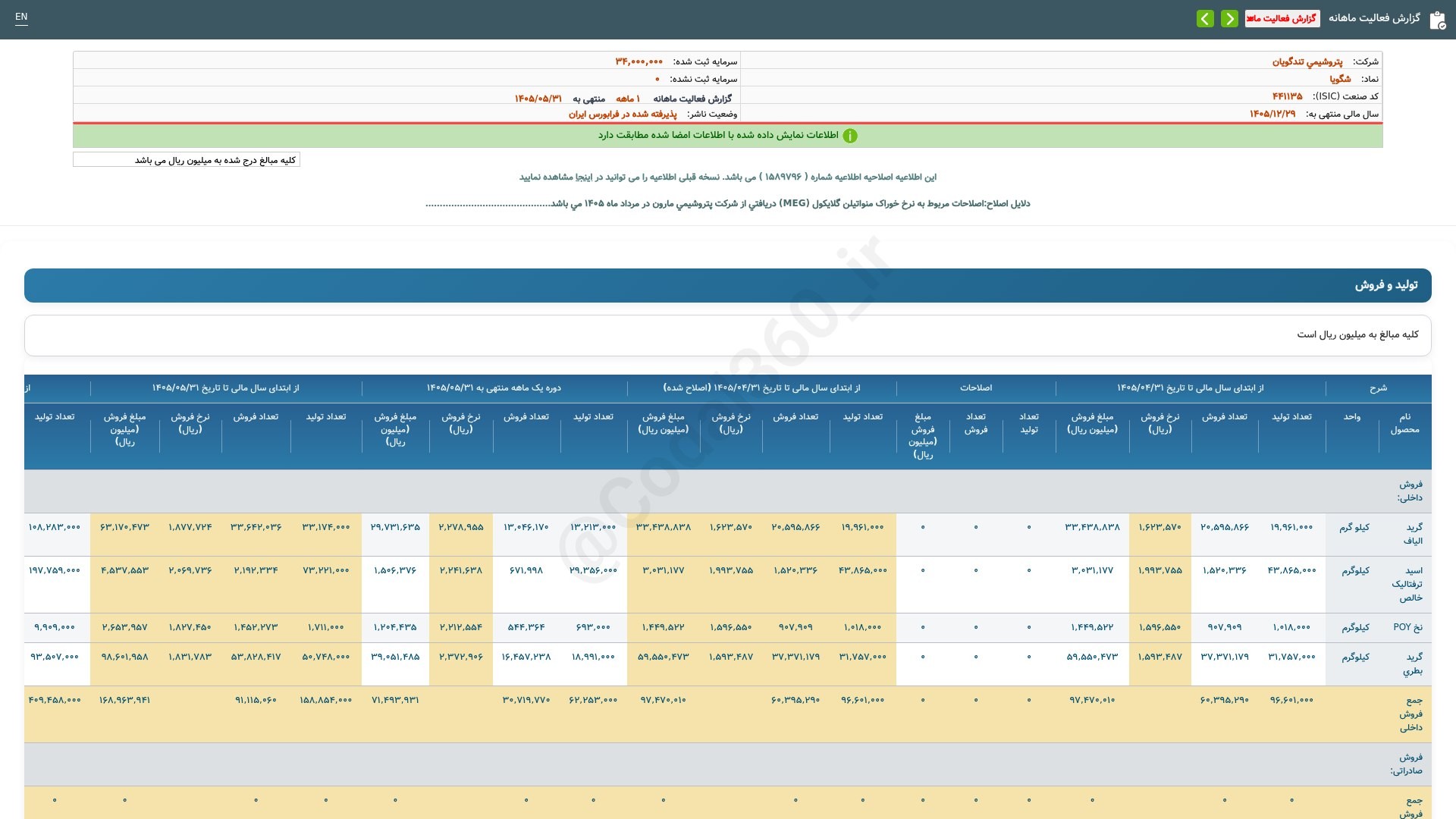Select company name 'پتروشیمی تندگویان'

point(1307,61)
